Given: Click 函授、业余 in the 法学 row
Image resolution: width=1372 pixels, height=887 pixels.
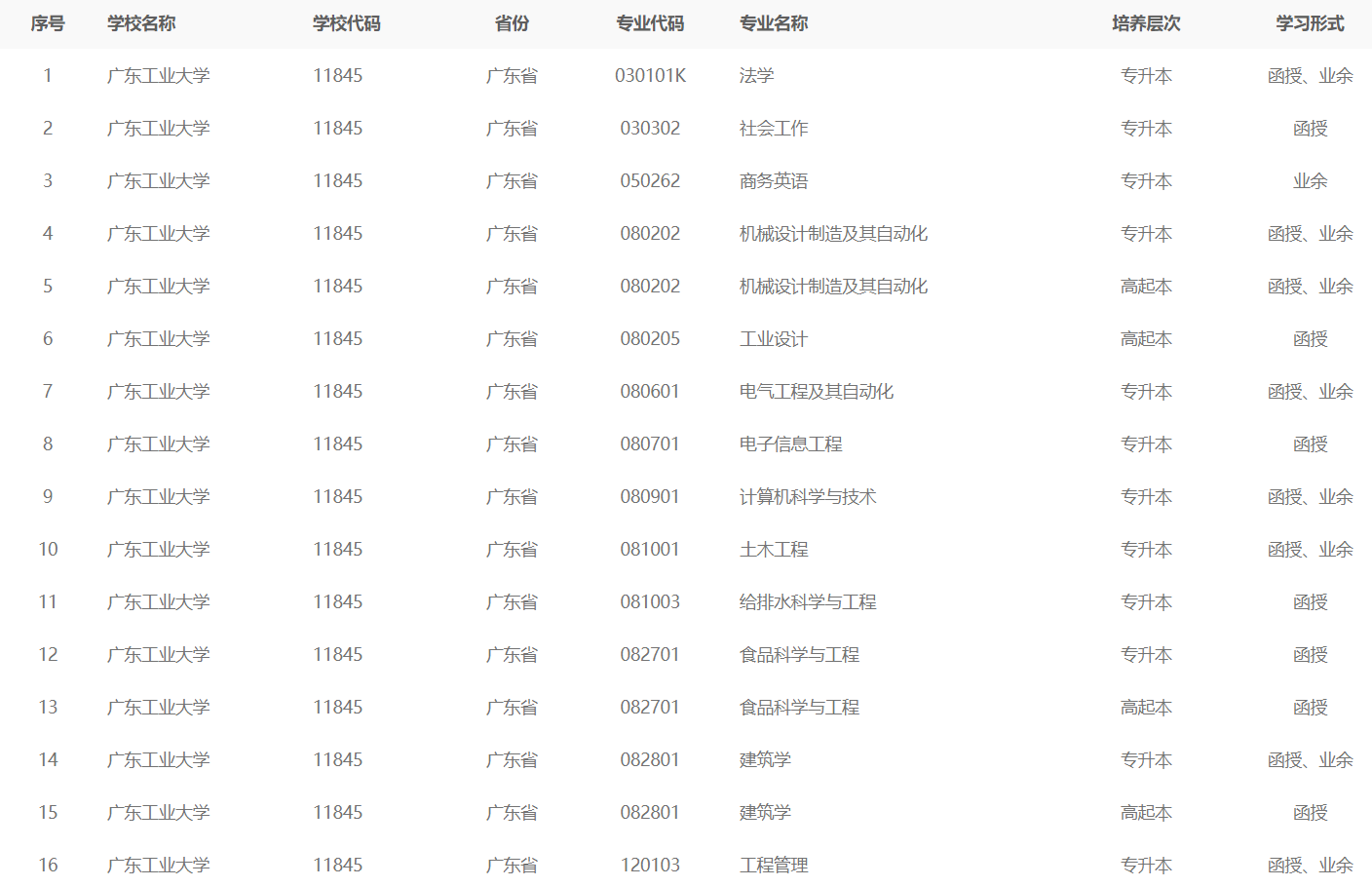Looking at the screenshot, I should [x=1310, y=76].
